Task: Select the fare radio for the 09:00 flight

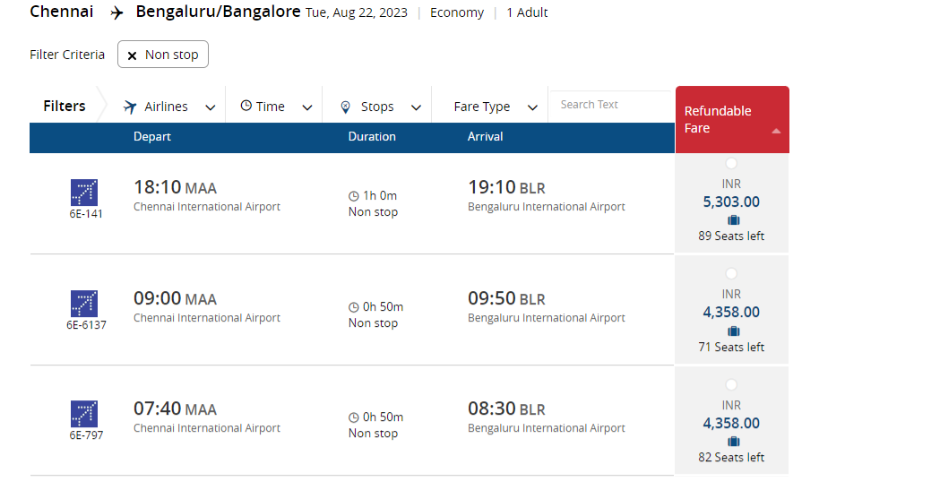Action: coord(731,273)
